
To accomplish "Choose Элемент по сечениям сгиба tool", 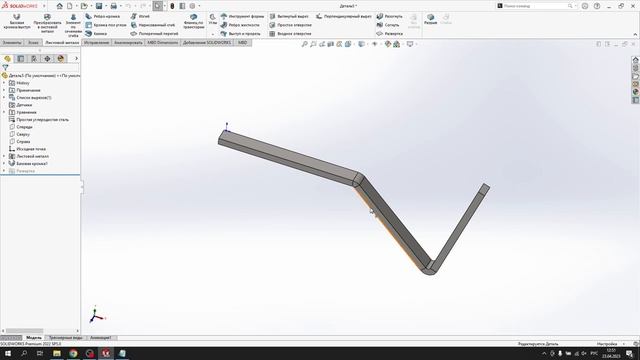I will point(73,25).
